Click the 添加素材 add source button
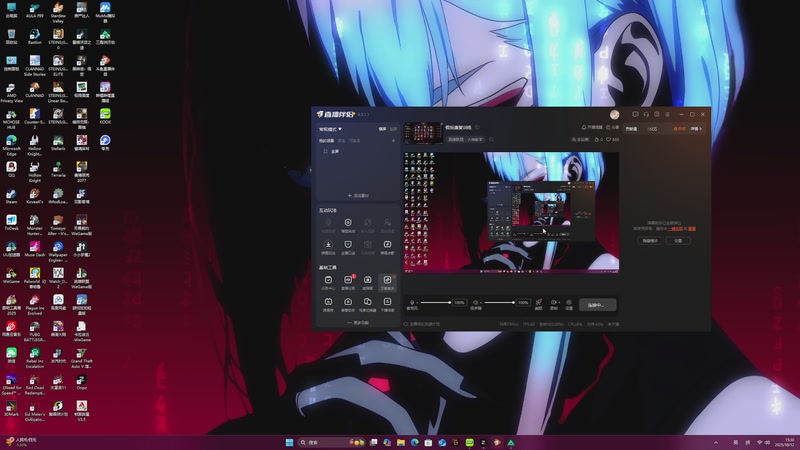800x450 pixels. [358, 195]
